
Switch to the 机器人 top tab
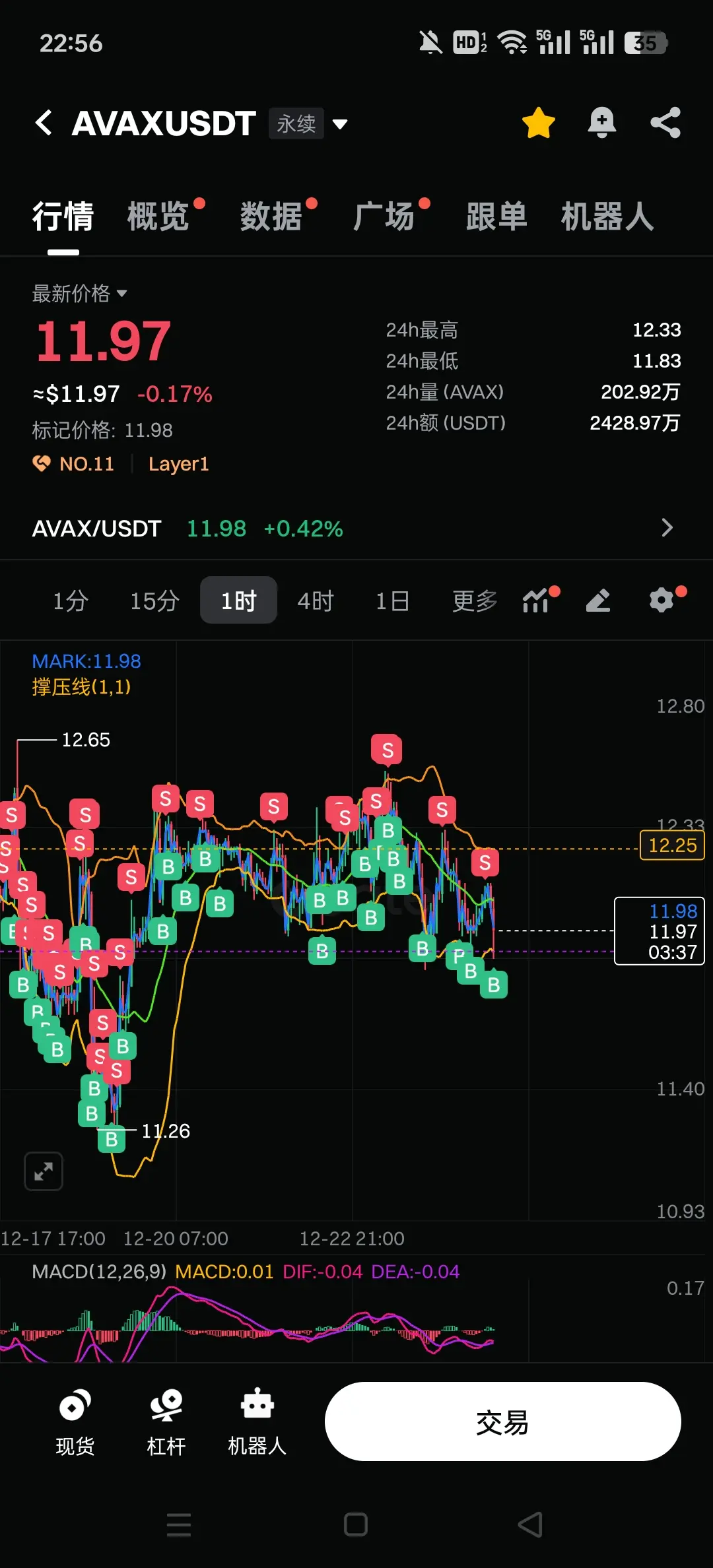[x=607, y=216]
